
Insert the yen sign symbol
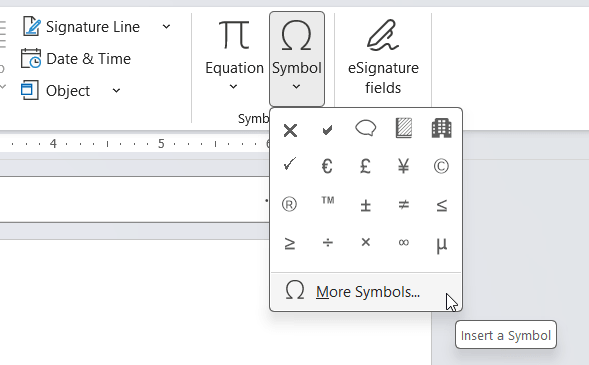pos(403,166)
